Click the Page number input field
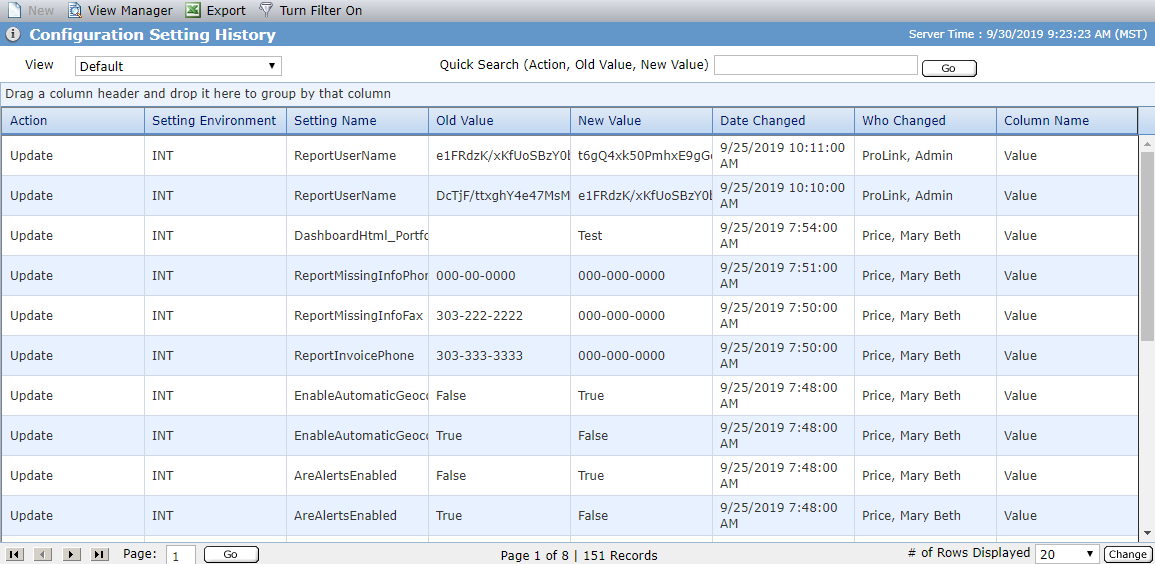This screenshot has width=1155, height=564. (x=181, y=555)
